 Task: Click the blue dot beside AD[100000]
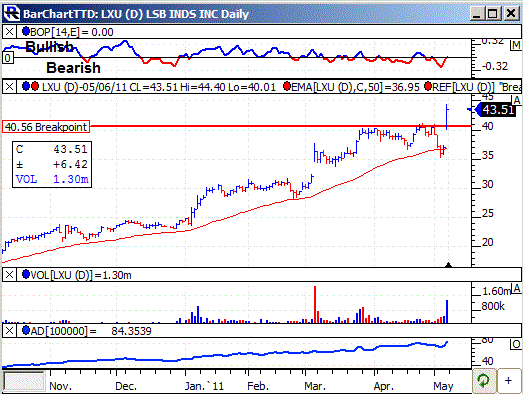coord(26,331)
